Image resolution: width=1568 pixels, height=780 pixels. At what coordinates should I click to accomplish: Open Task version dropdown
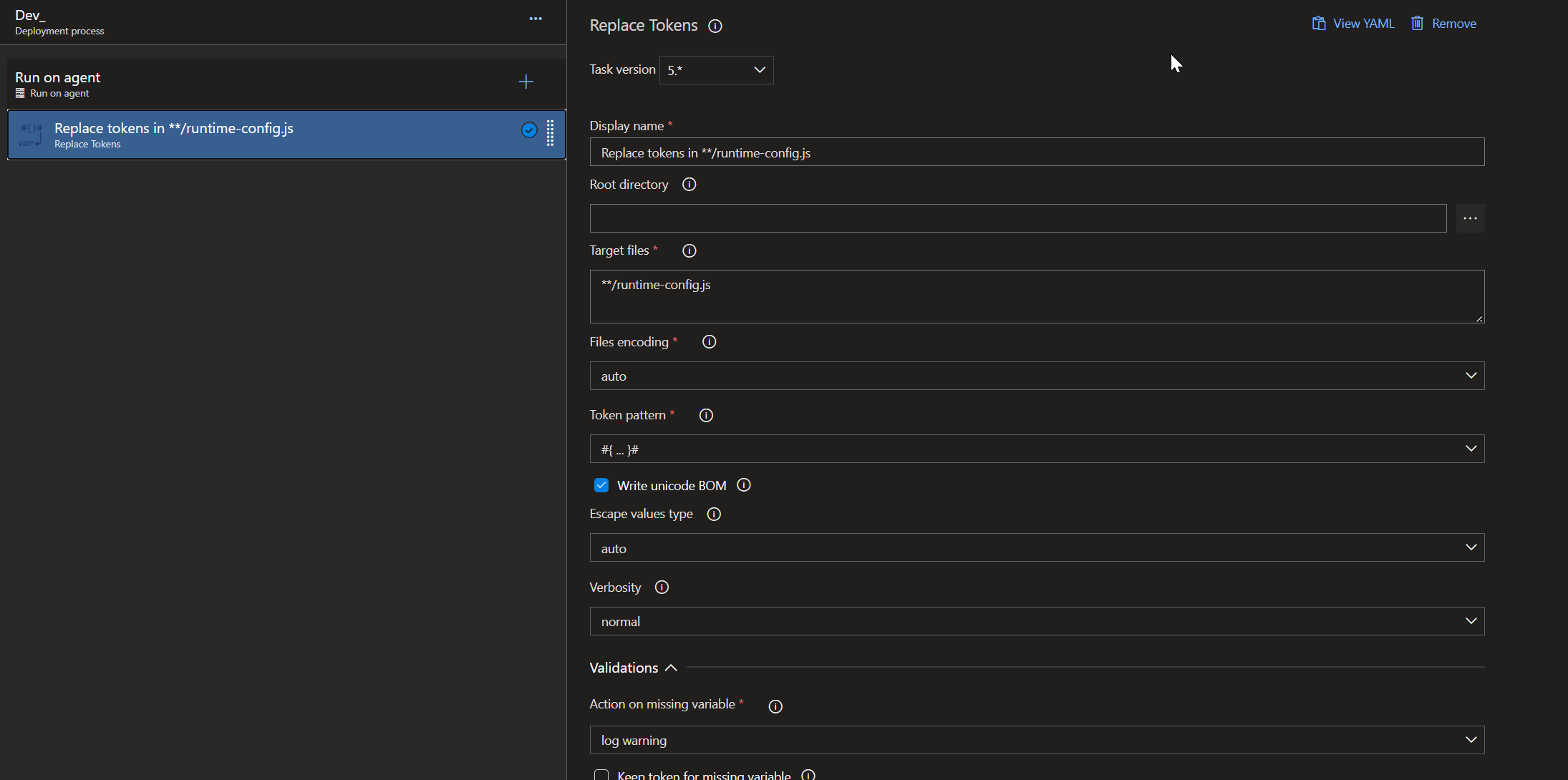[x=716, y=70]
